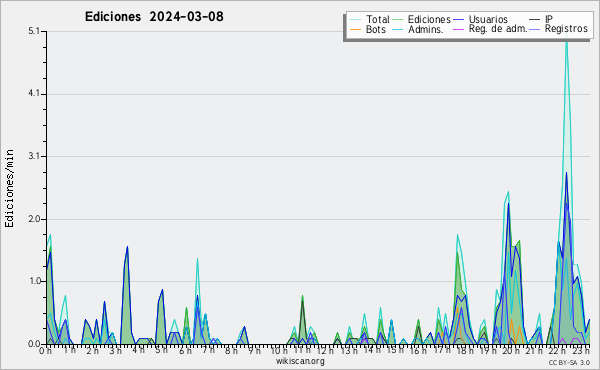Image resolution: width=600 pixels, height=370 pixels.
Task: Click the 18 h x-axis label
Action: tap(466, 350)
